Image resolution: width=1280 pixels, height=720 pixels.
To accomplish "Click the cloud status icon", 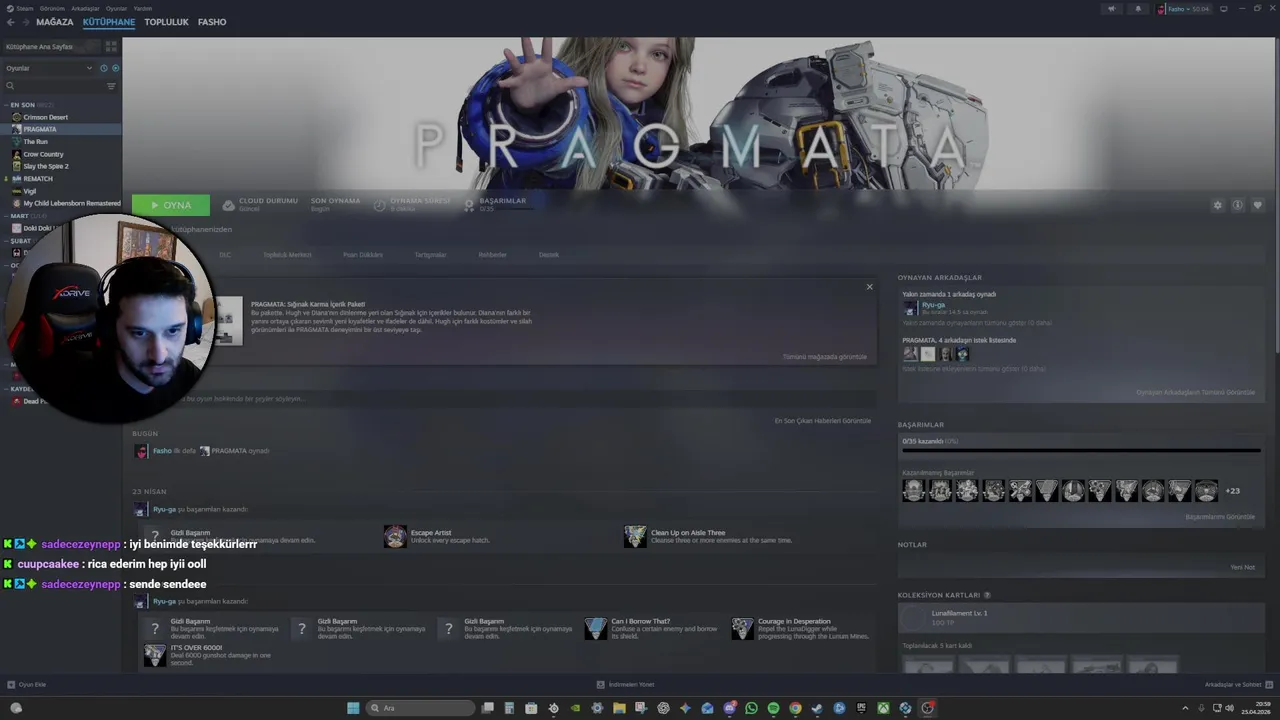I will [228, 205].
